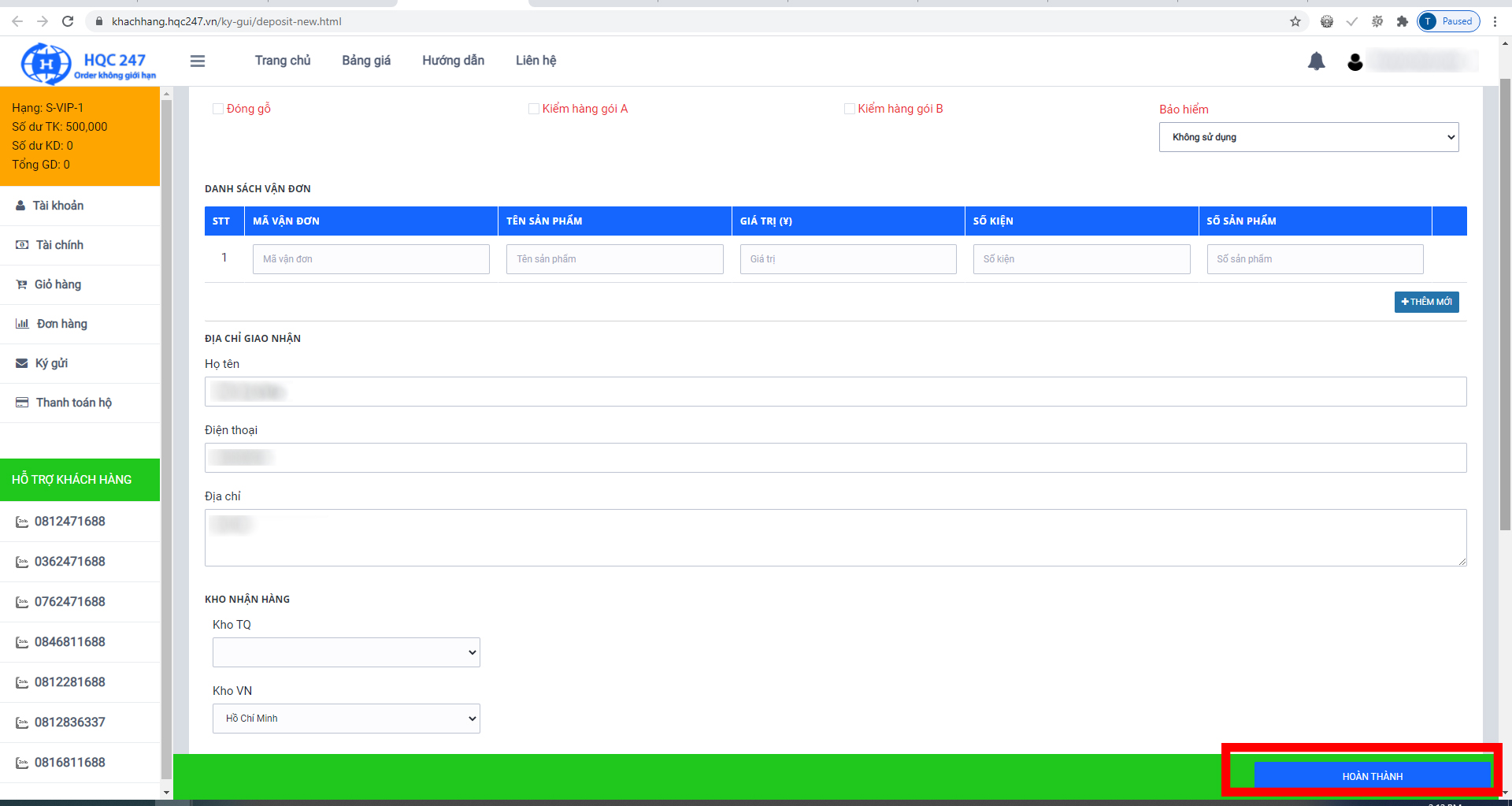Click phone number 0816811688
The image size is (1512, 806).
coord(70,763)
